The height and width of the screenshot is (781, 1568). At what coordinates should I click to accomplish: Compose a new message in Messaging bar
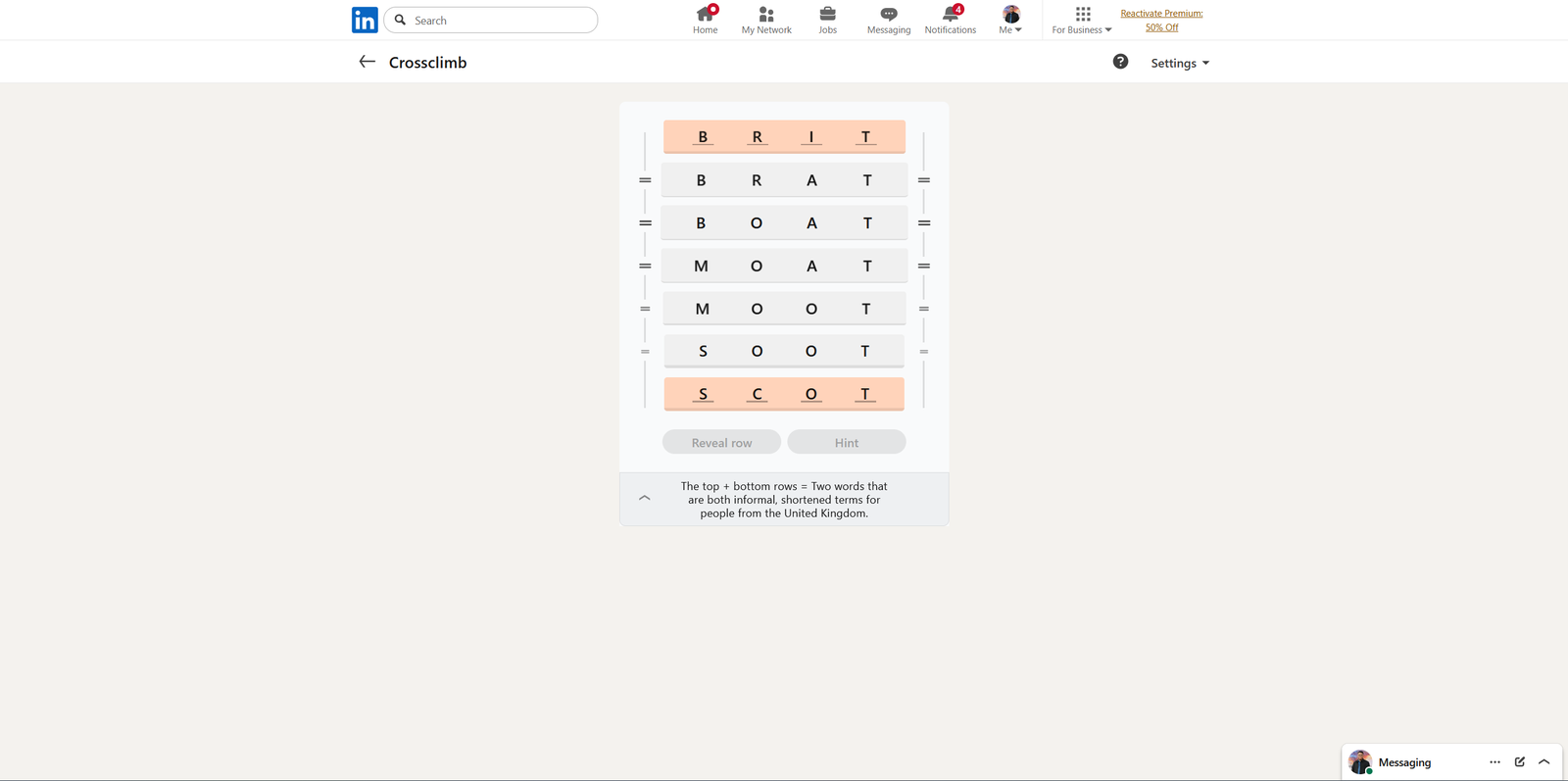(x=1520, y=762)
